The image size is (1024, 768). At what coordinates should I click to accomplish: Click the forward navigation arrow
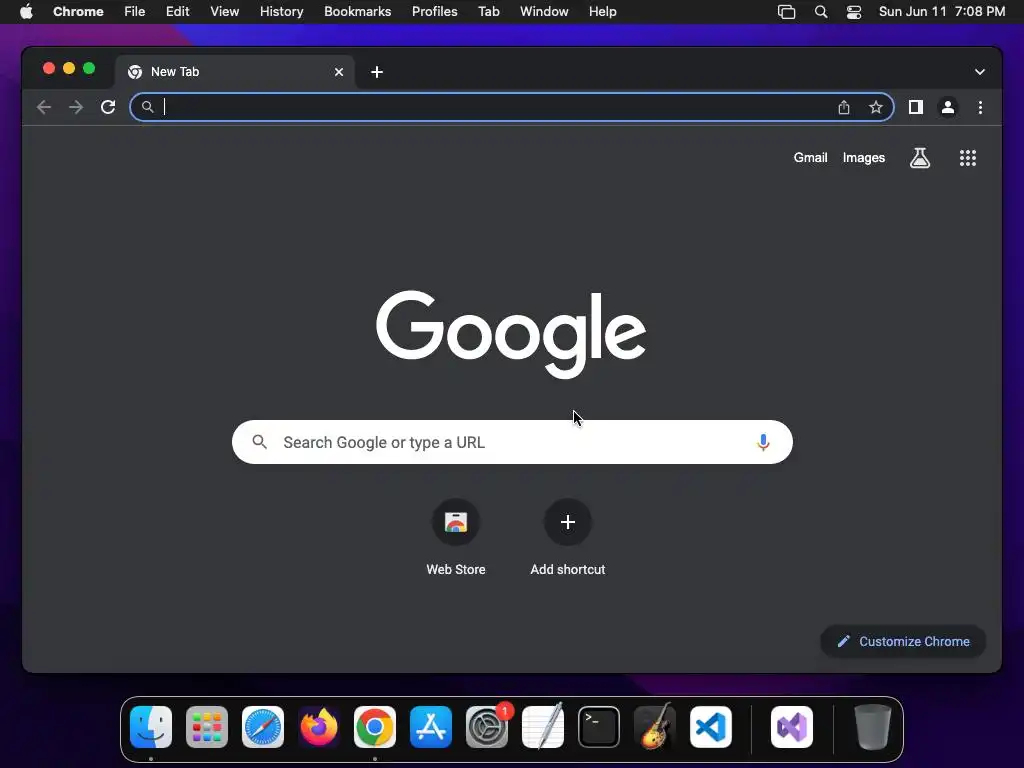tap(76, 107)
